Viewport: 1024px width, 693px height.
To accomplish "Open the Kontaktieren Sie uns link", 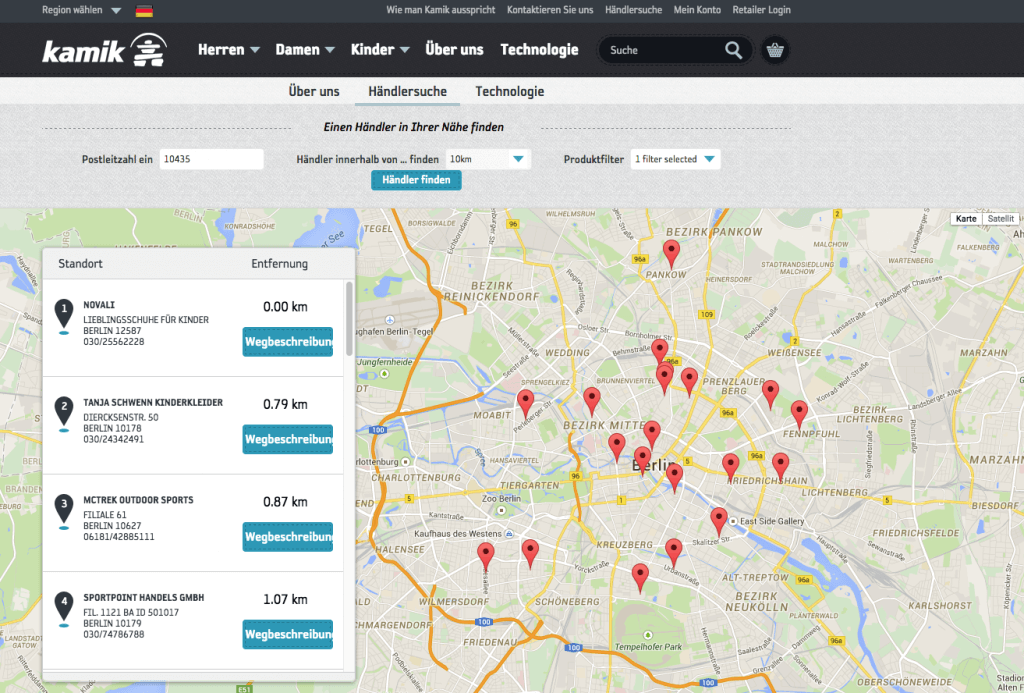I will [x=550, y=10].
